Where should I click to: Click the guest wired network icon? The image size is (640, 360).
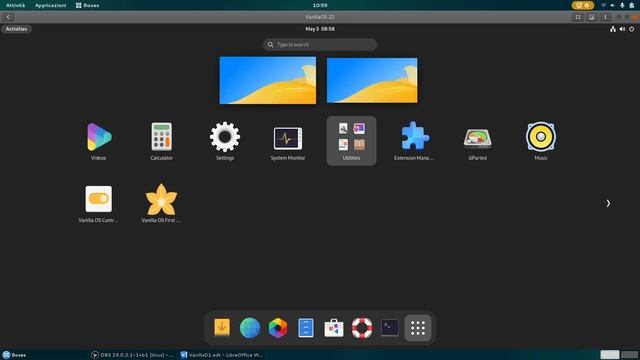(x=613, y=29)
